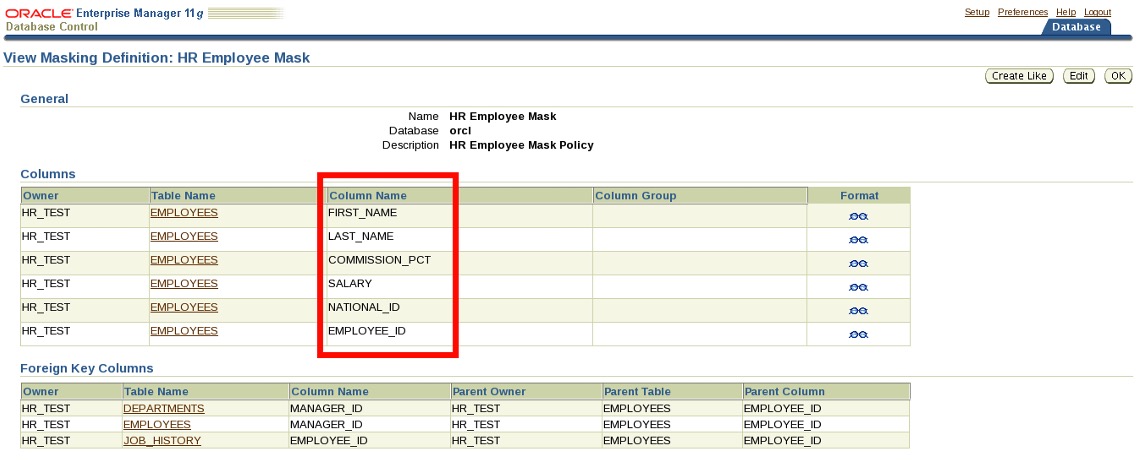Open the format glasses icon for LAST_NAME

tap(859, 240)
